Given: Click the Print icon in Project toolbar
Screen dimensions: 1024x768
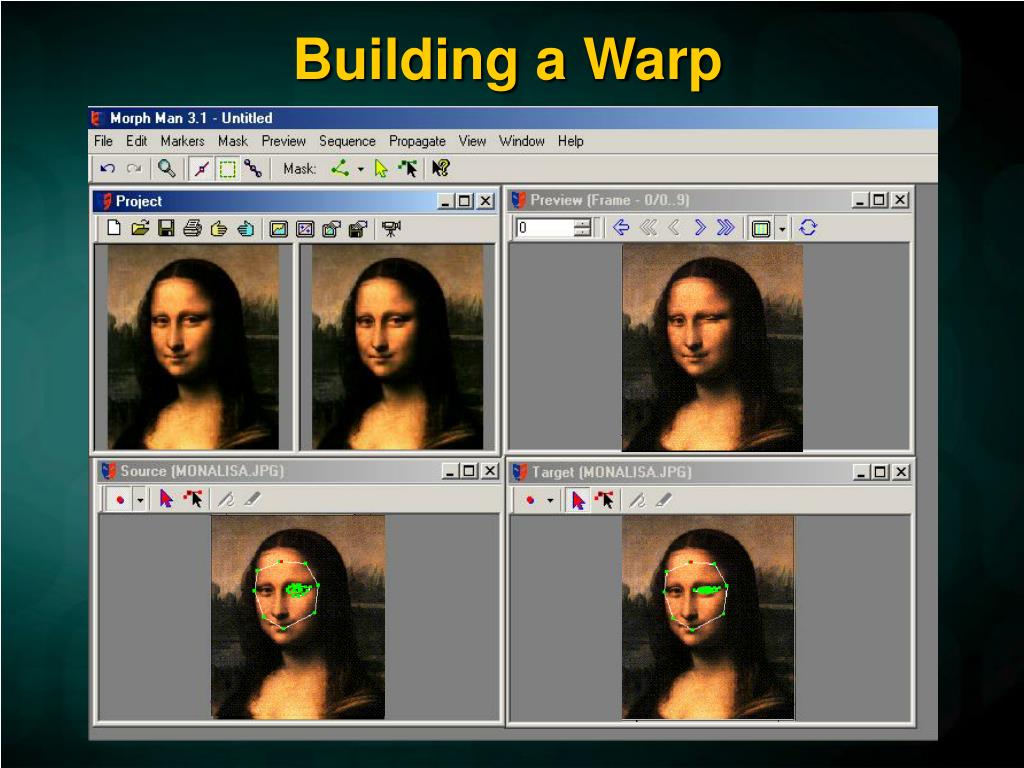Looking at the screenshot, I should [x=192, y=228].
